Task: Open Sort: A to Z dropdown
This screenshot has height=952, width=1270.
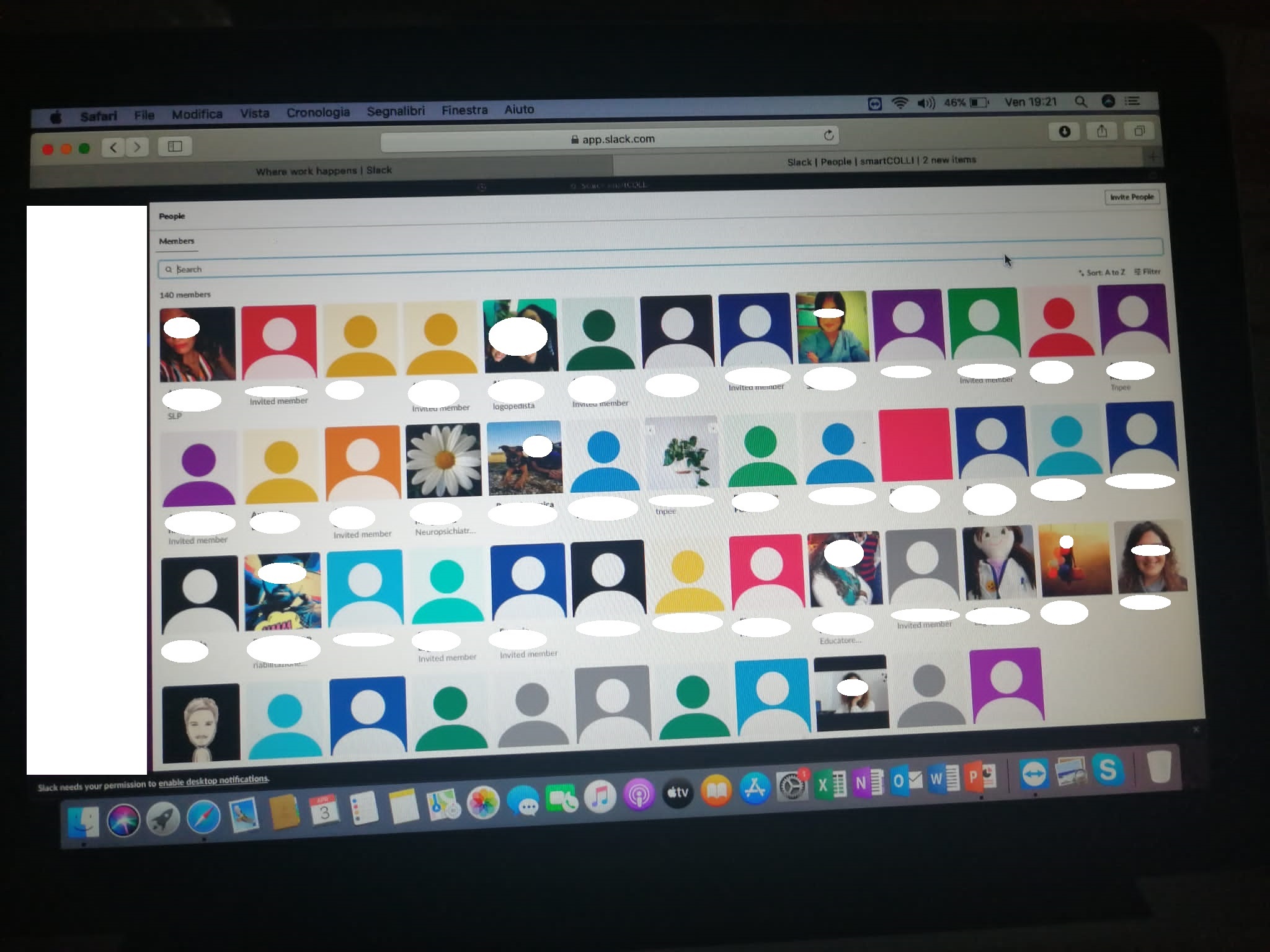Action: tap(1102, 272)
